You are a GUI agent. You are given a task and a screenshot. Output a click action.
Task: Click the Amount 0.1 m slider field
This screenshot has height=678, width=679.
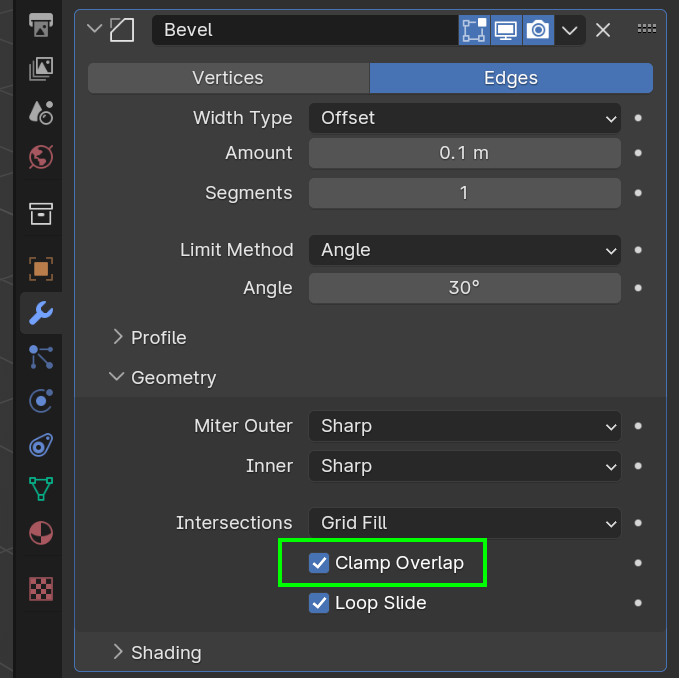pos(464,153)
